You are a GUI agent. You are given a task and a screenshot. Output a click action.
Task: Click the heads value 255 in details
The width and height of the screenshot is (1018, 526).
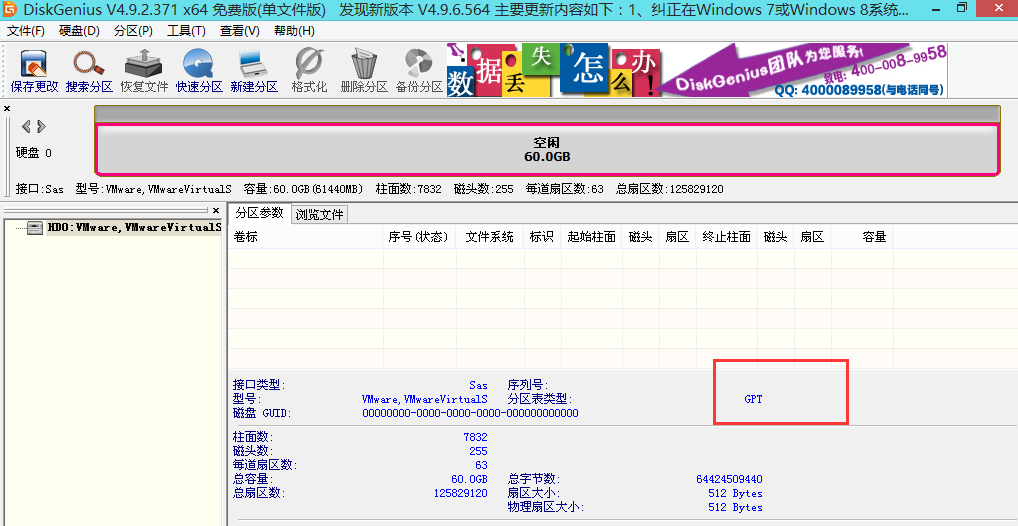click(478, 451)
